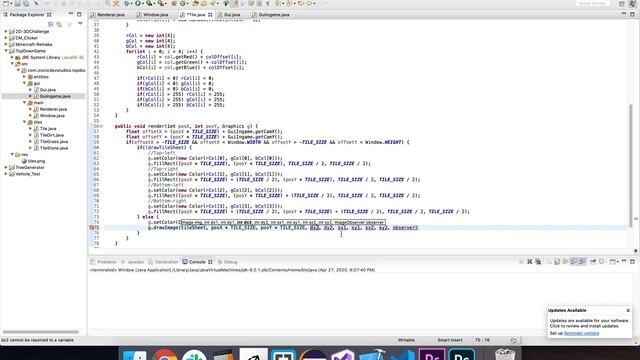Image resolution: width=640 pixels, height=360 pixels.
Task: Click the Debug bug icon in toolbar
Action: (127, 3)
